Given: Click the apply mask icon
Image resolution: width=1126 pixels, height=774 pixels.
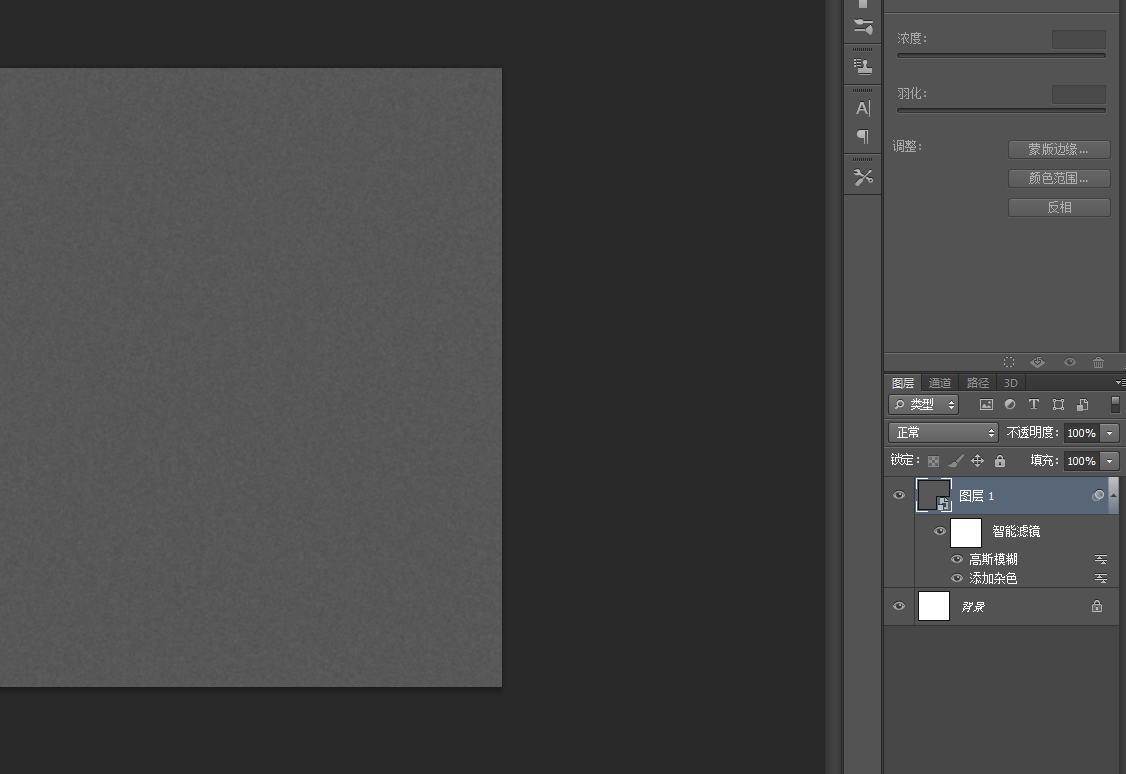Looking at the screenshot, I should pos(1038,363).
